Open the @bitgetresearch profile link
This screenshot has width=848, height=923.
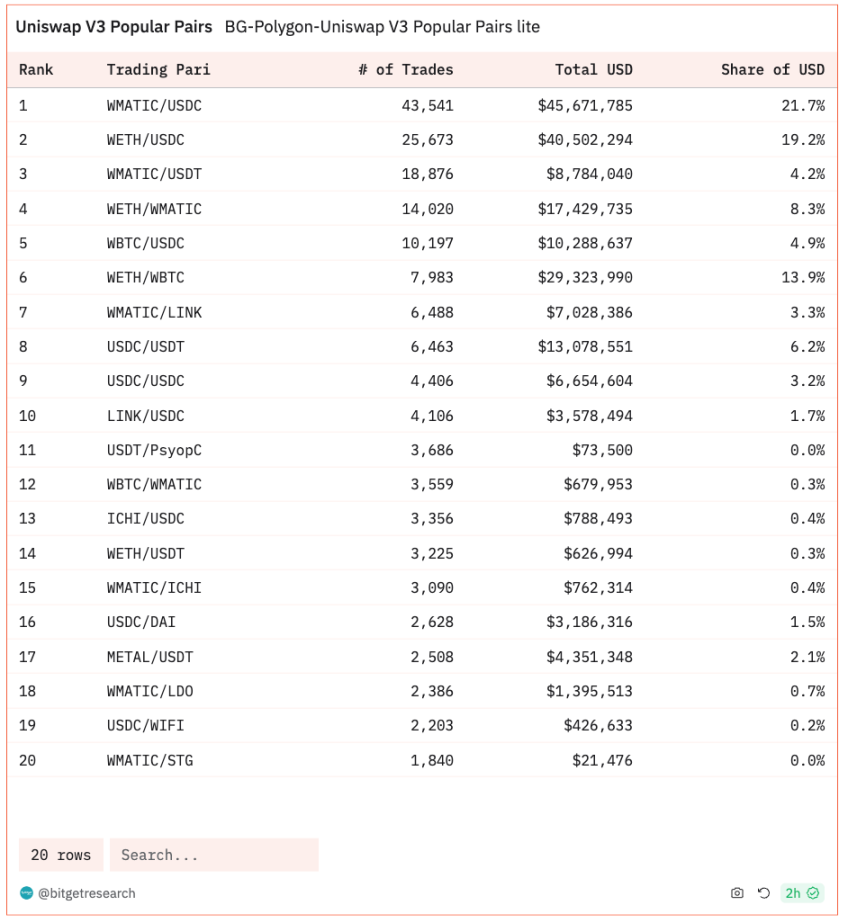pos(86,893)
